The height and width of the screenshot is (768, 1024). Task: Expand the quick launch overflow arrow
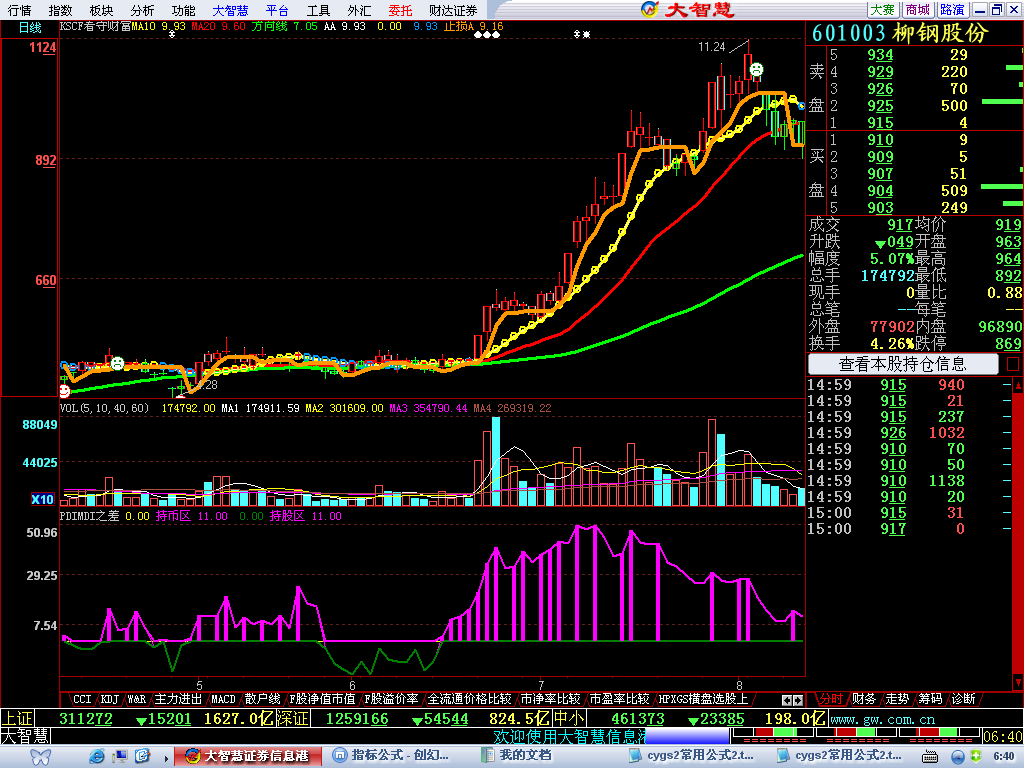click(167, 758)
